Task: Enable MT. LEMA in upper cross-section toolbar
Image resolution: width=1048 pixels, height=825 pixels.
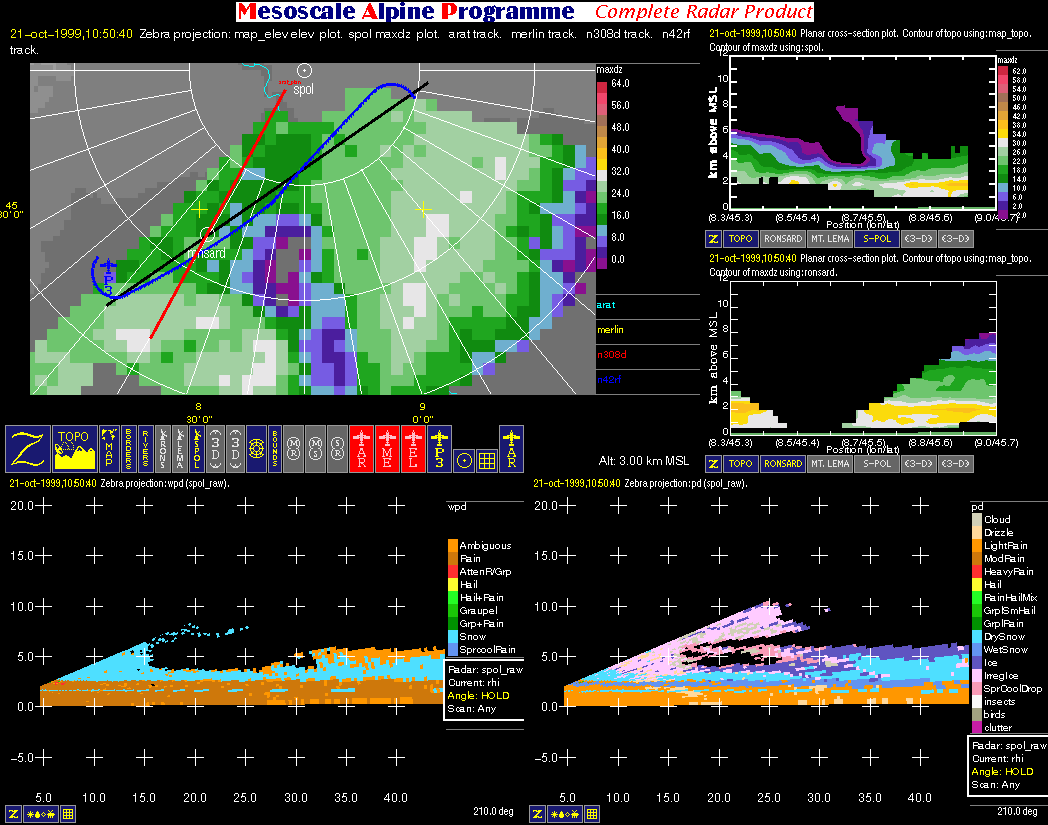Action: (827, 240)
